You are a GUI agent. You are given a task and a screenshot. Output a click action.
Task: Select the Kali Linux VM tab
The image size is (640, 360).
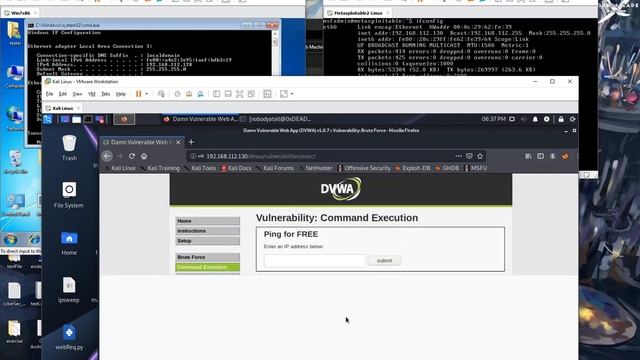pos(62,108)
